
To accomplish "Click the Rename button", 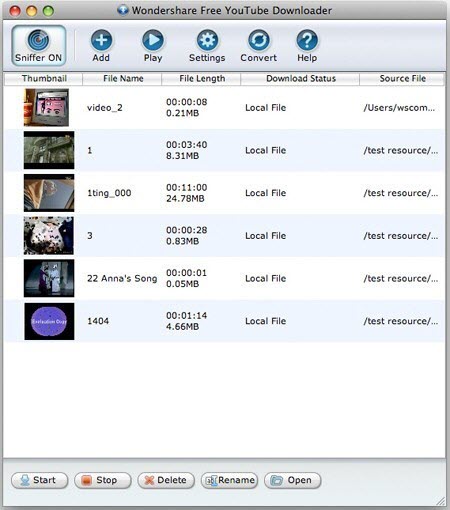I will [229, 480].
